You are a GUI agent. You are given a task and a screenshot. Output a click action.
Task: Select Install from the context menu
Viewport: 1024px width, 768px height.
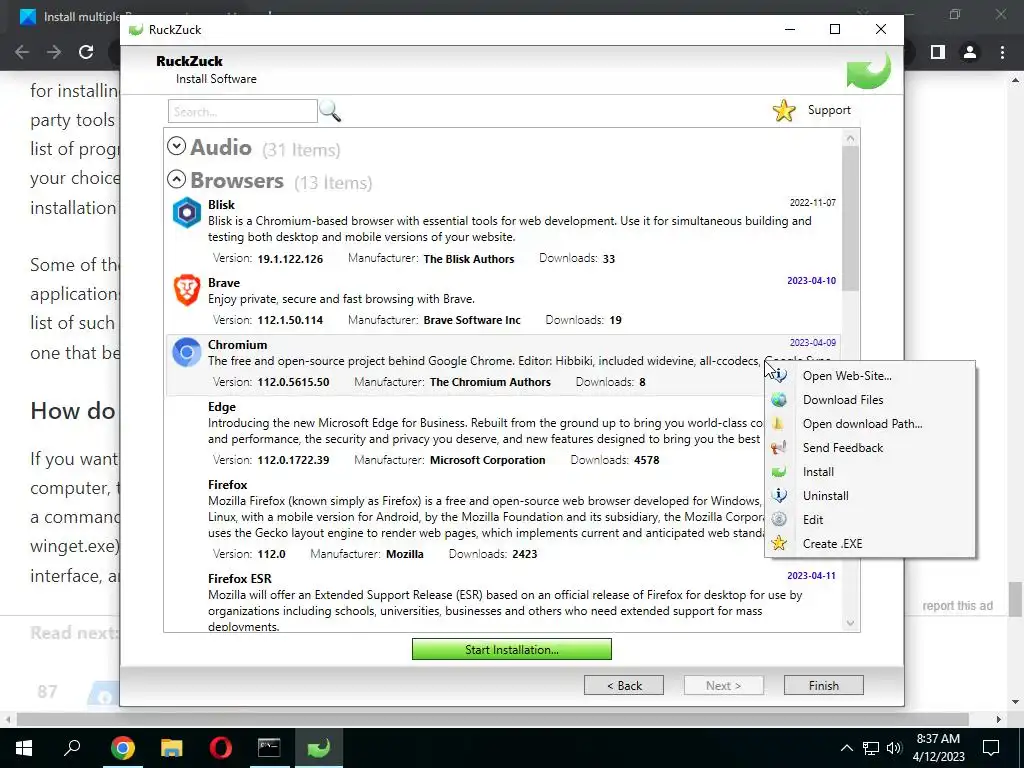(x=818, y=472)
